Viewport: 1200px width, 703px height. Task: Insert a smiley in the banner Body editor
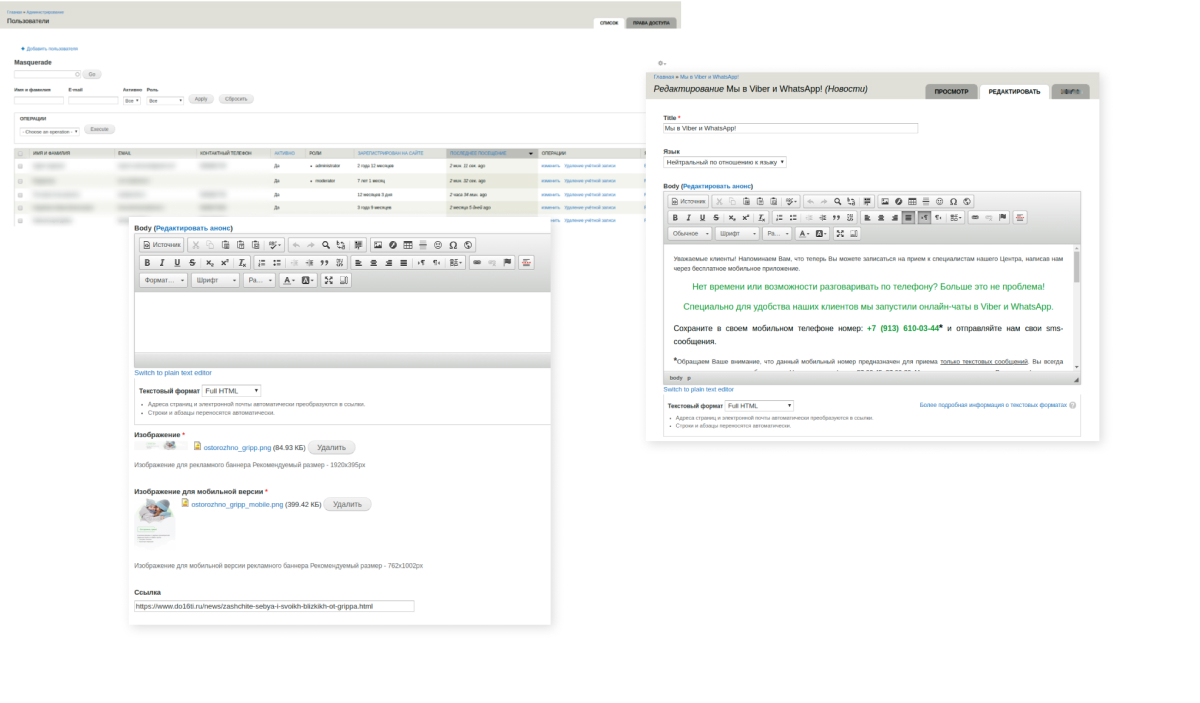(438, 245)
